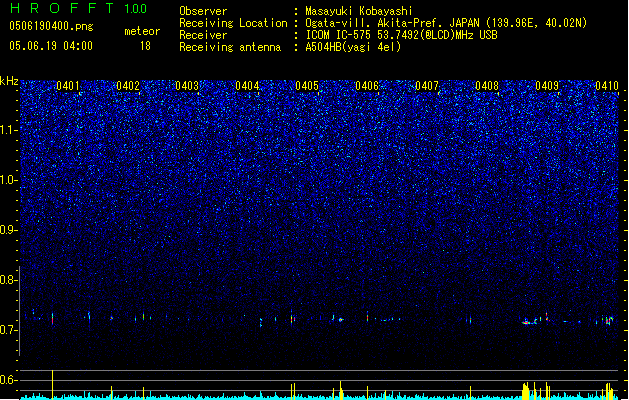
Task: Click the date stamp 05.06.19 04:00
Action: [51, 46]
